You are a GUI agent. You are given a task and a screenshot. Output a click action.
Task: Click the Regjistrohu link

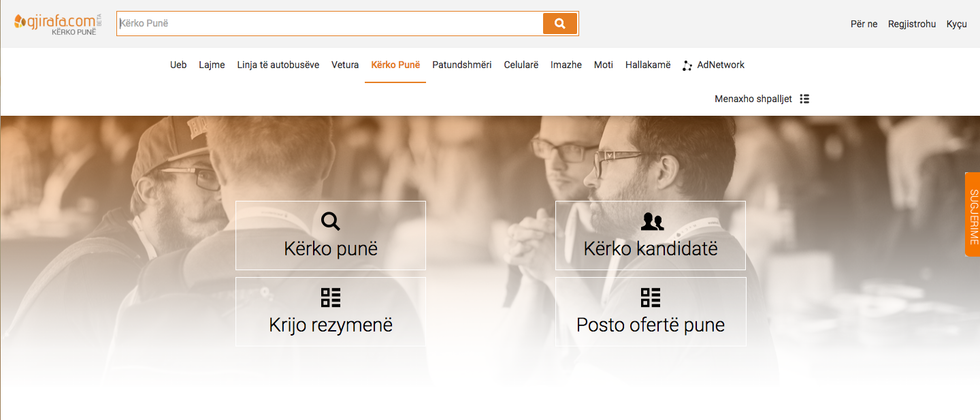pos(912,24)
